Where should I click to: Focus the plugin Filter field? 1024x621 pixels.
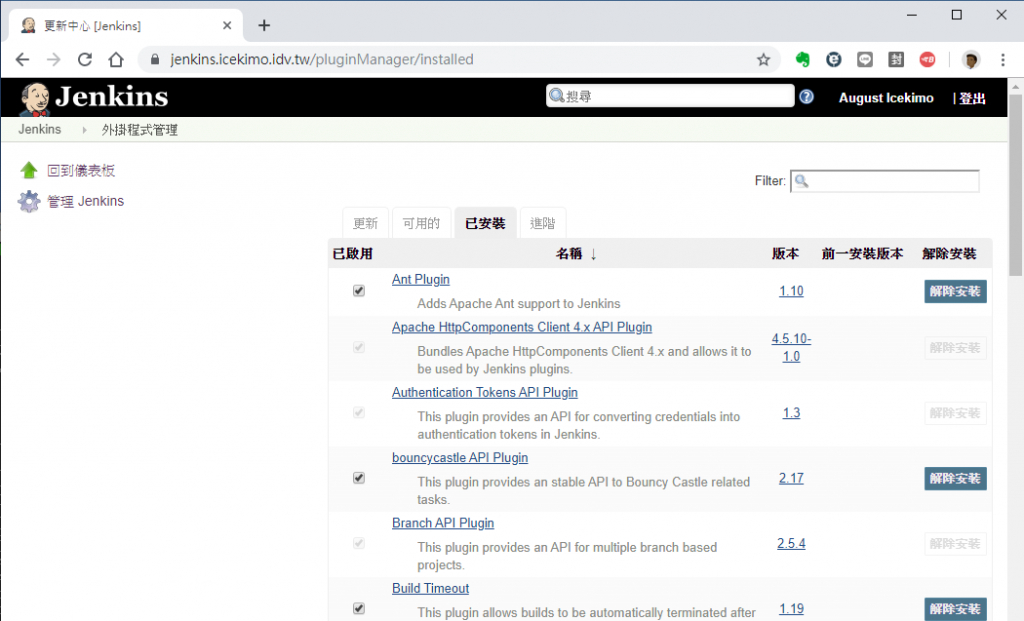click(885, 181)
